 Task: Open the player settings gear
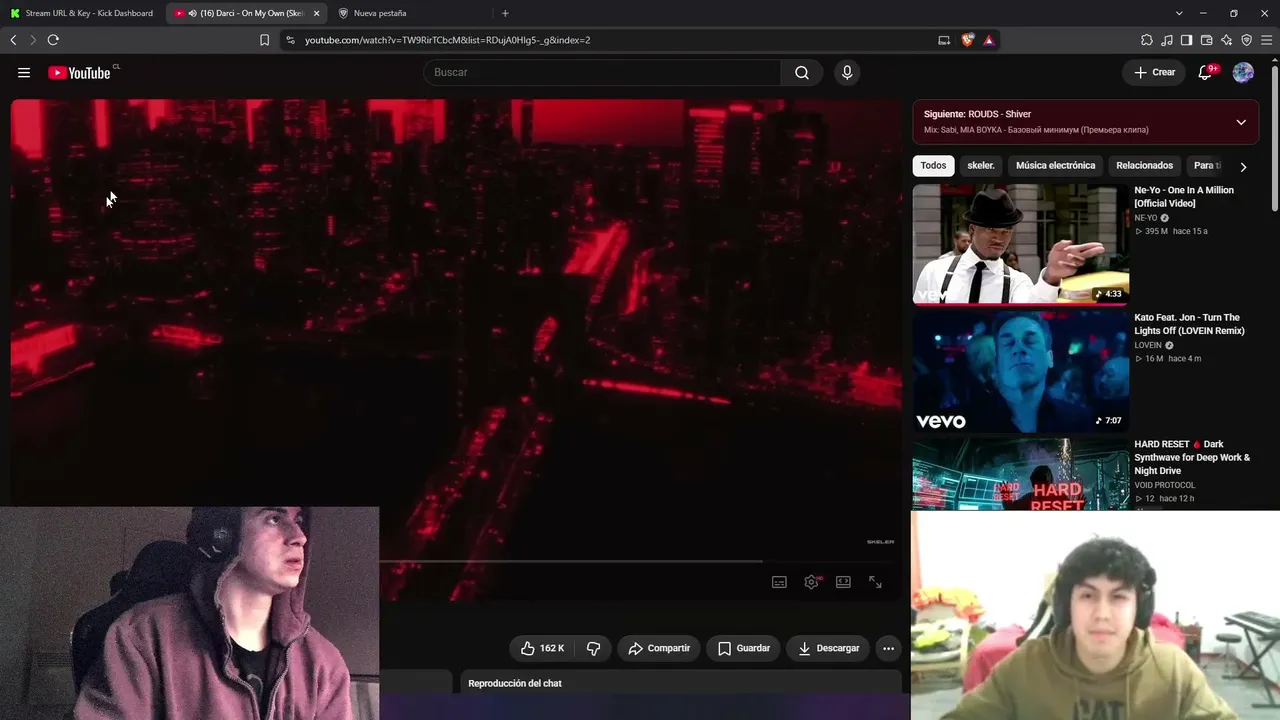coord(811,582)
